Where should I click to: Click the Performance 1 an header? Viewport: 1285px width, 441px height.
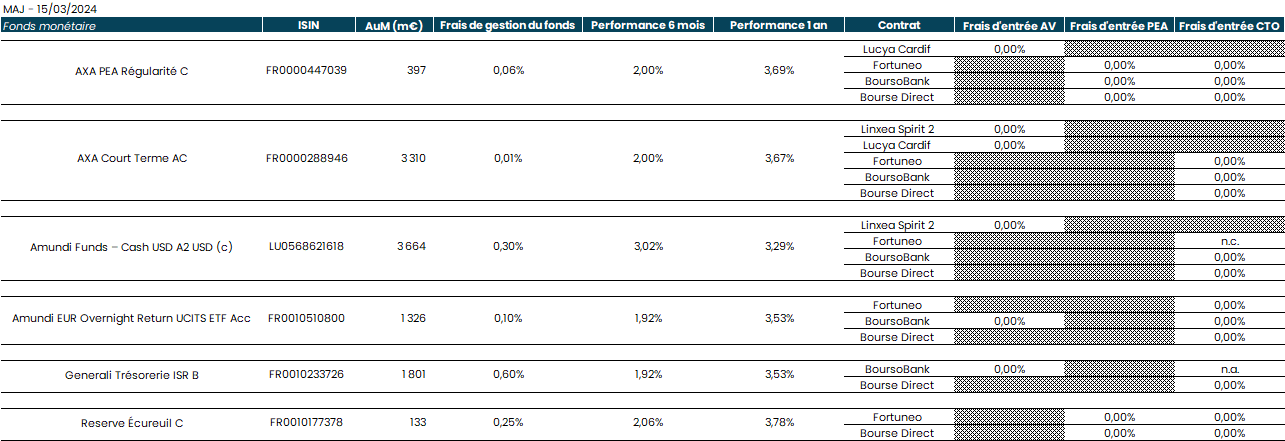pyautogui.click(x=778, y=25)
